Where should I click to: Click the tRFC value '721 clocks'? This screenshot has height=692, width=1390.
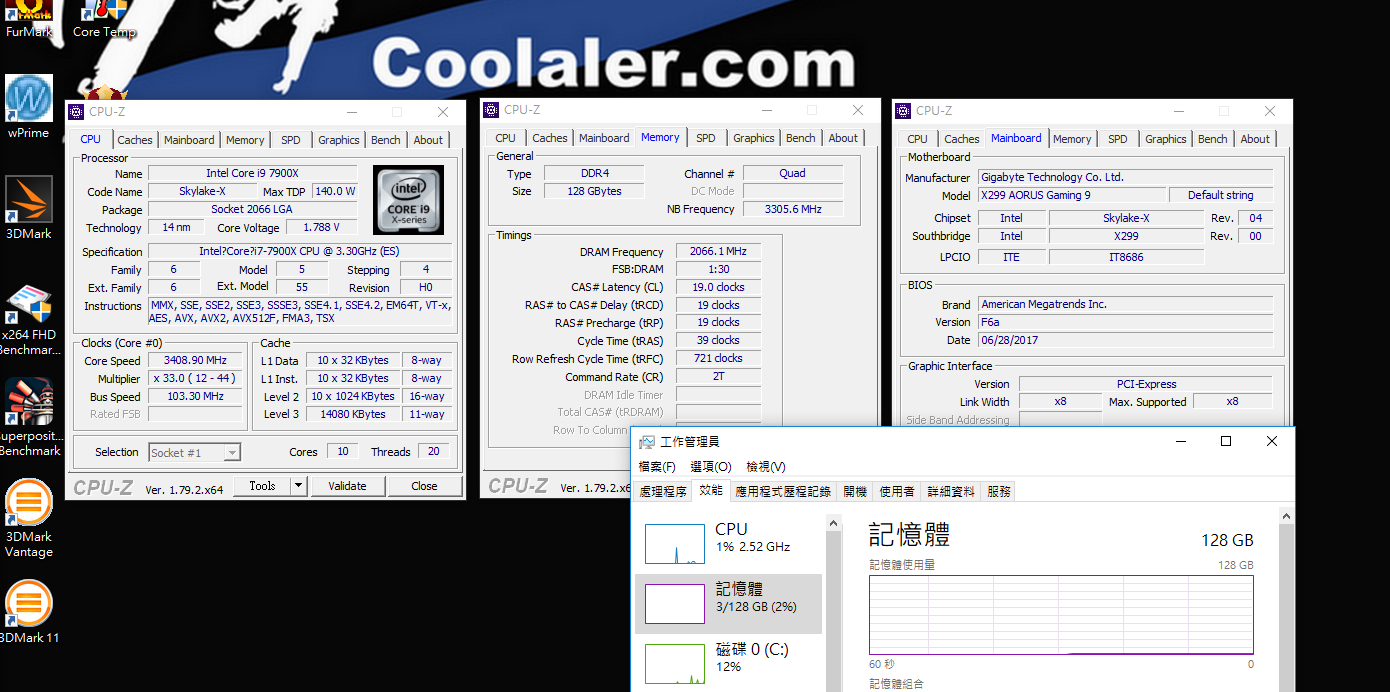(x=718, y=358)
